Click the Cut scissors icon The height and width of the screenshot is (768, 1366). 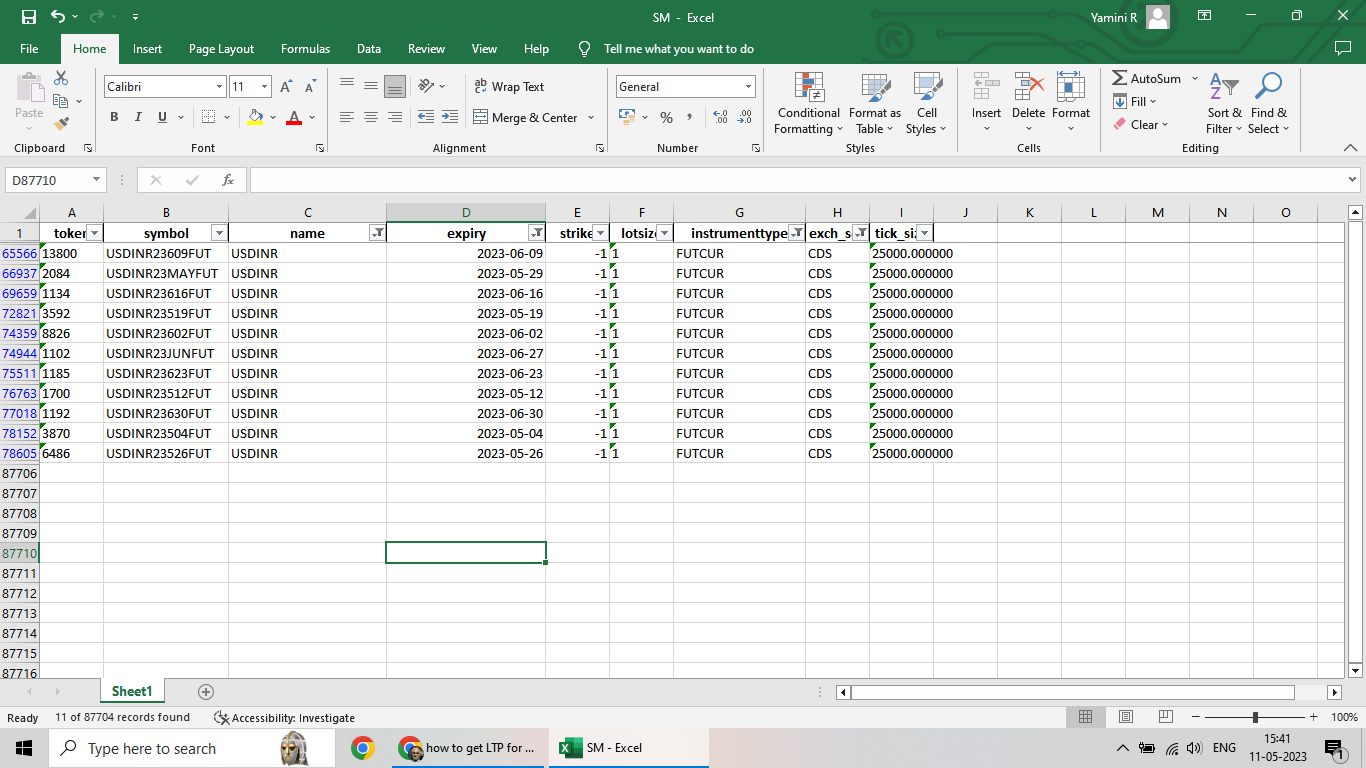[61, 78]
